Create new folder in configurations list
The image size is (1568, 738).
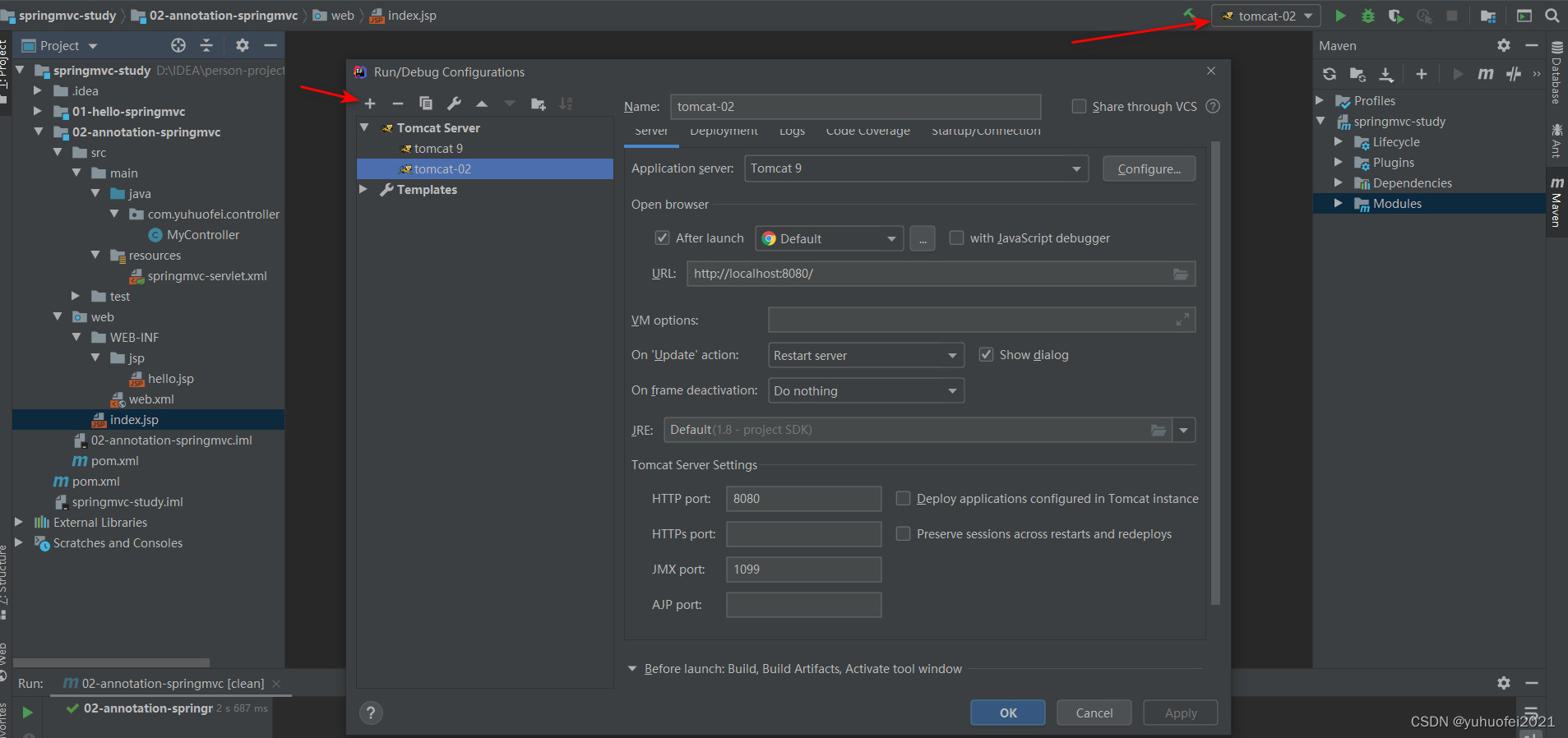[x=539, y=104]
